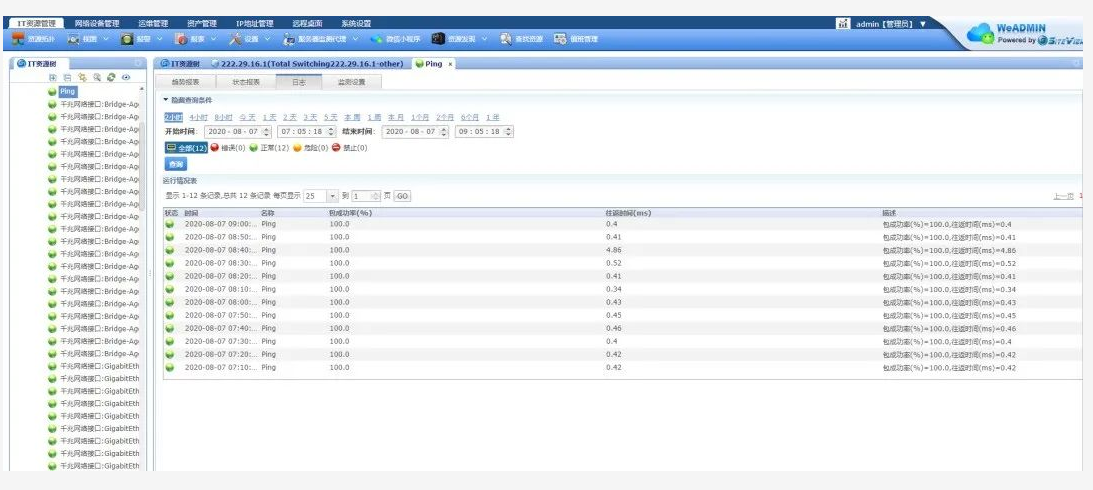Switch to the 状态报表 tab
The height and width of the screenshot is (490, 1093).
pos(245,82)
